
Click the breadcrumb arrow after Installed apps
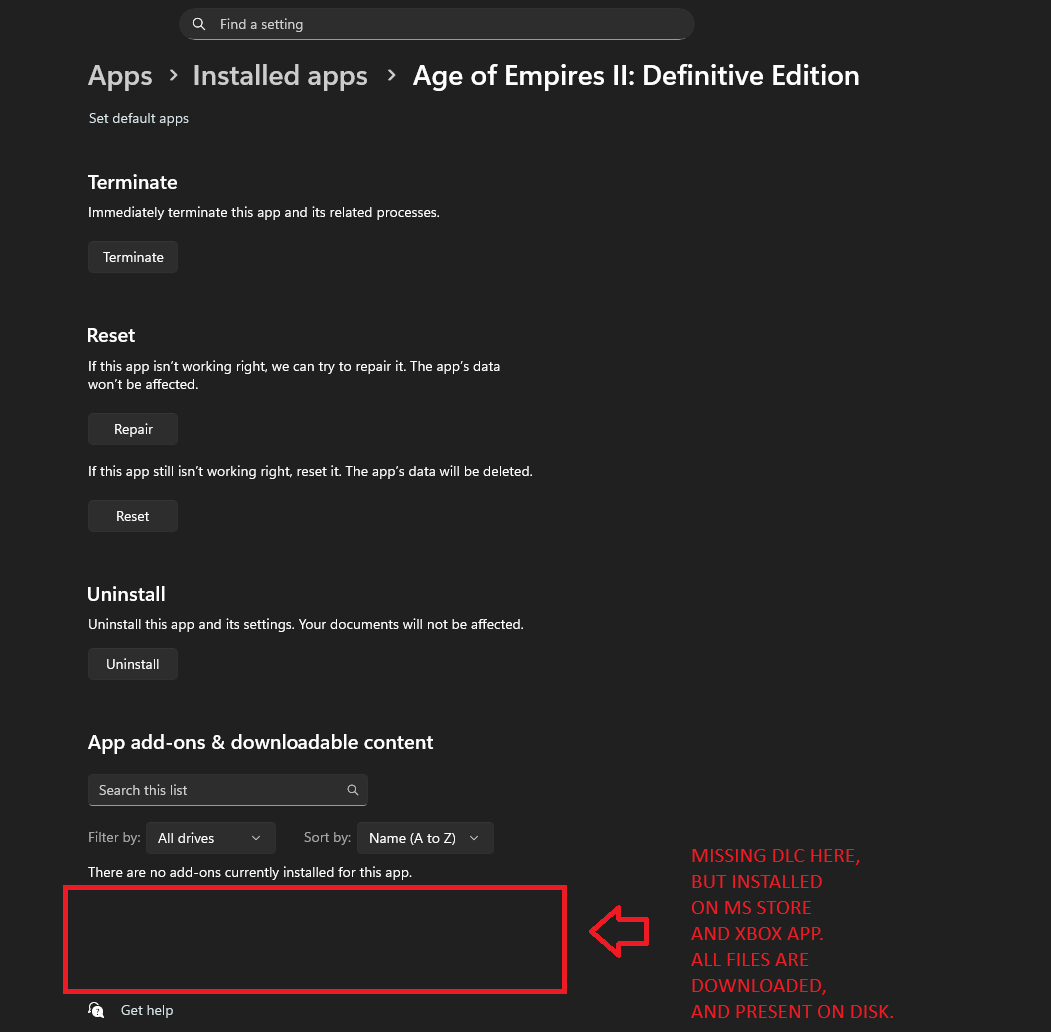coord(390,75)
